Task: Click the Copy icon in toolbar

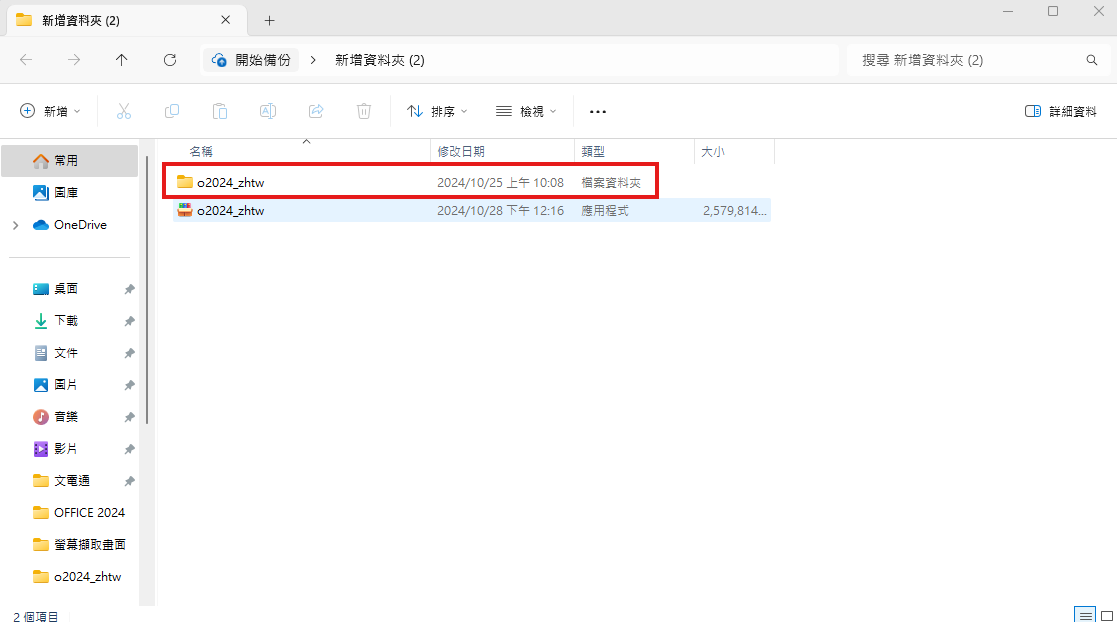Action: tap(172, 111)
